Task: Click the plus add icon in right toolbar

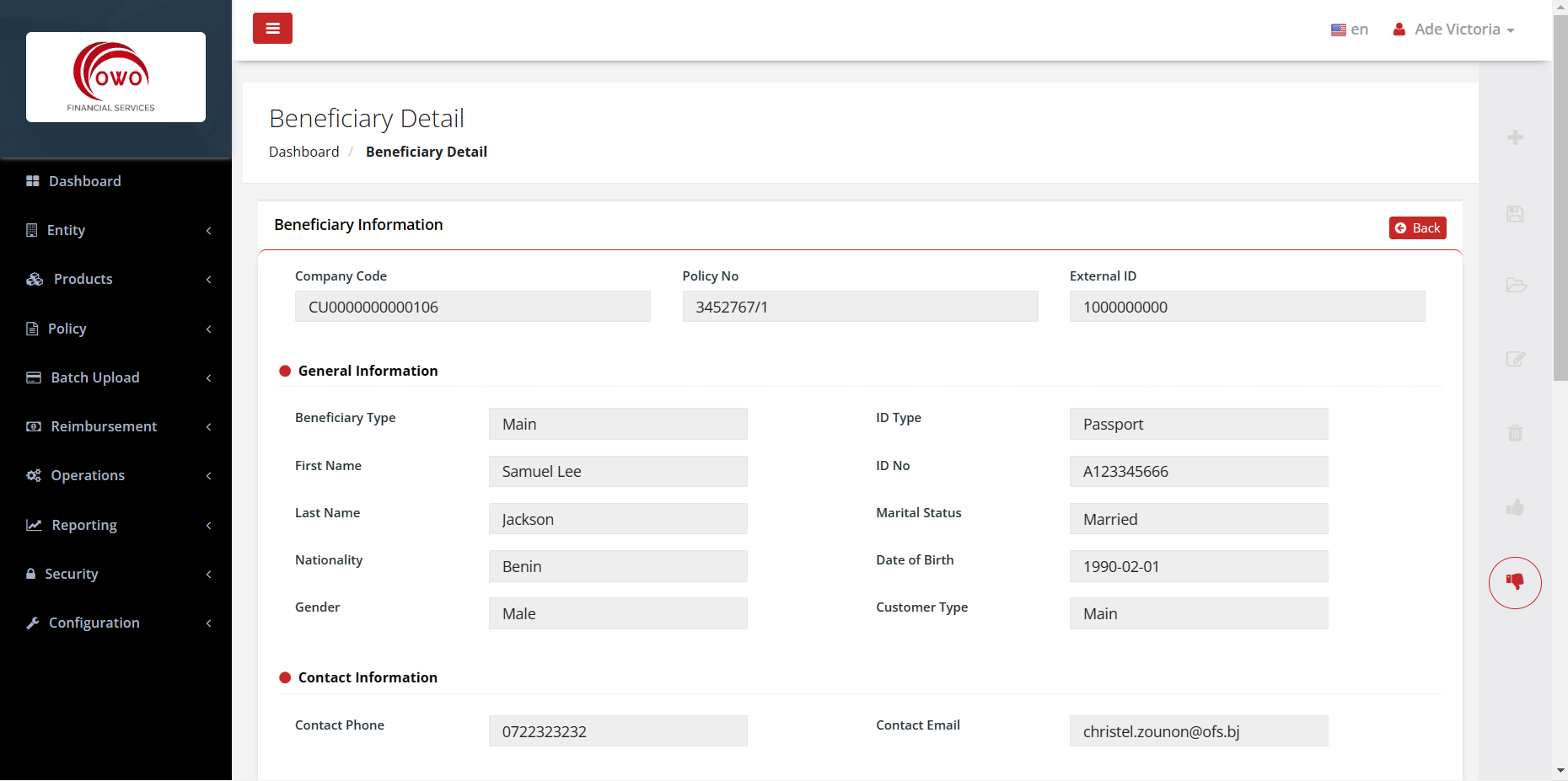Action: click(1515, 137)
